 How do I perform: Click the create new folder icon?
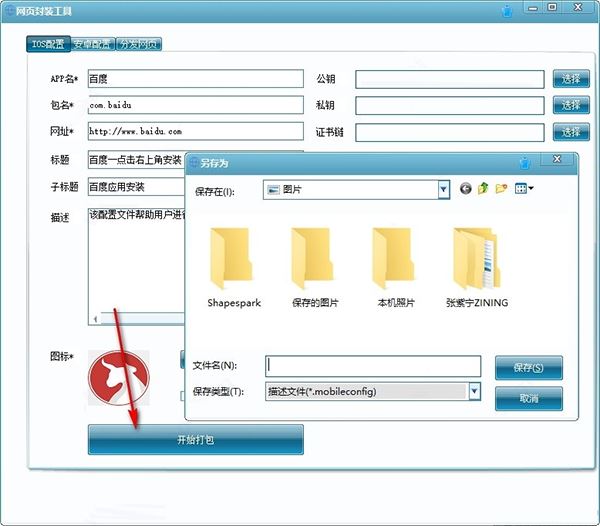point(501,188)
